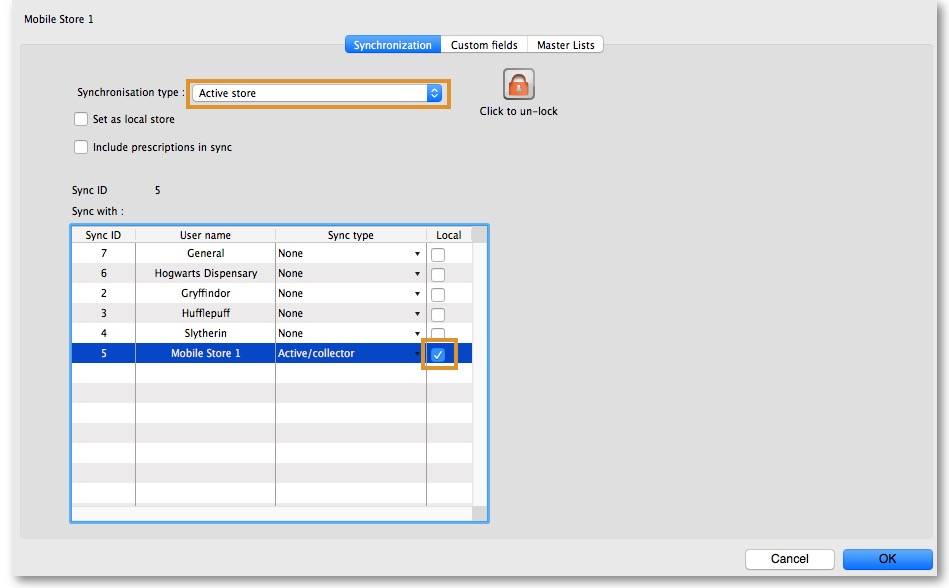Select the Synchronization tab
The width and height of the screenshot is (949, 588).
pyautogui.click(x=392, y=45)
